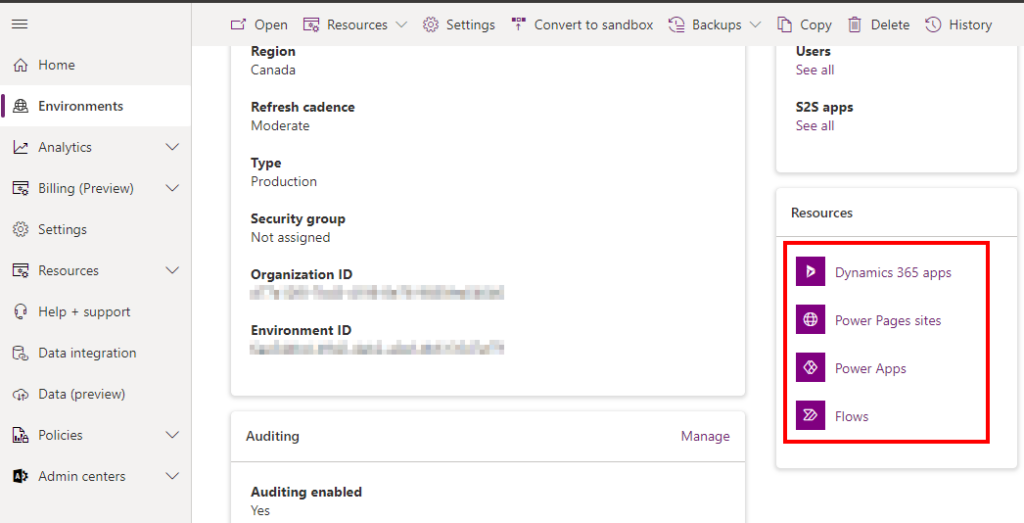The height and width of the screenshot is (523, 1024).
Task: Click the Resources card heading
Action: pos(822,213)
